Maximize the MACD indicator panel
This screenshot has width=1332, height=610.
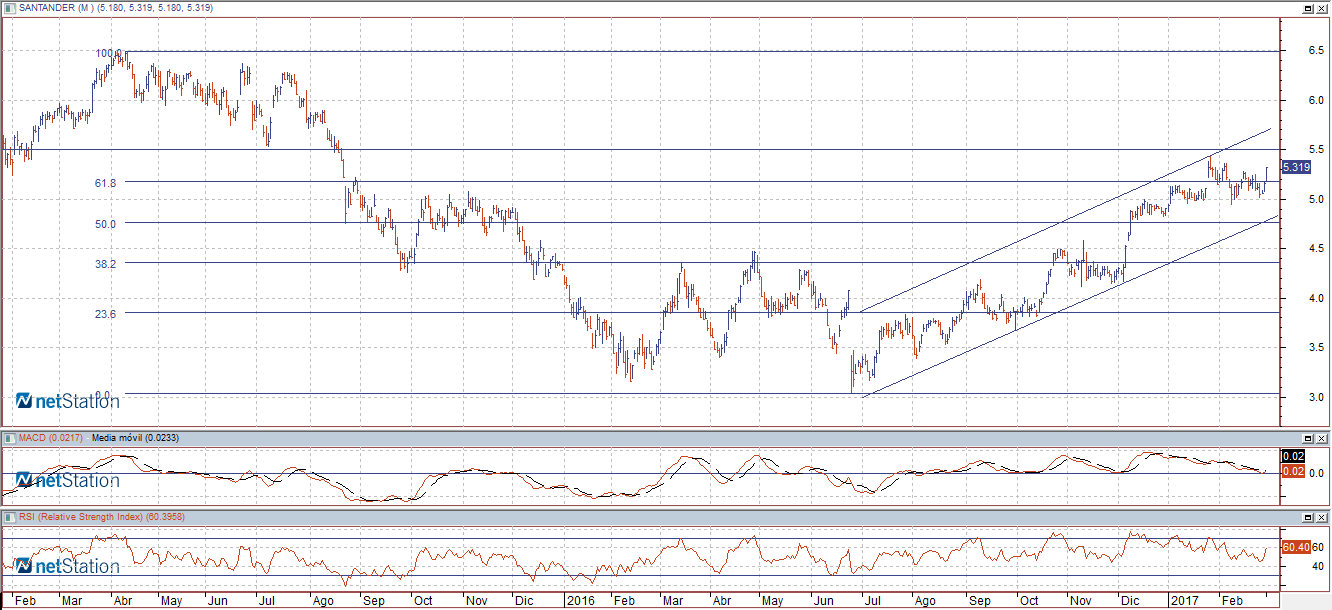[1308, 438]
